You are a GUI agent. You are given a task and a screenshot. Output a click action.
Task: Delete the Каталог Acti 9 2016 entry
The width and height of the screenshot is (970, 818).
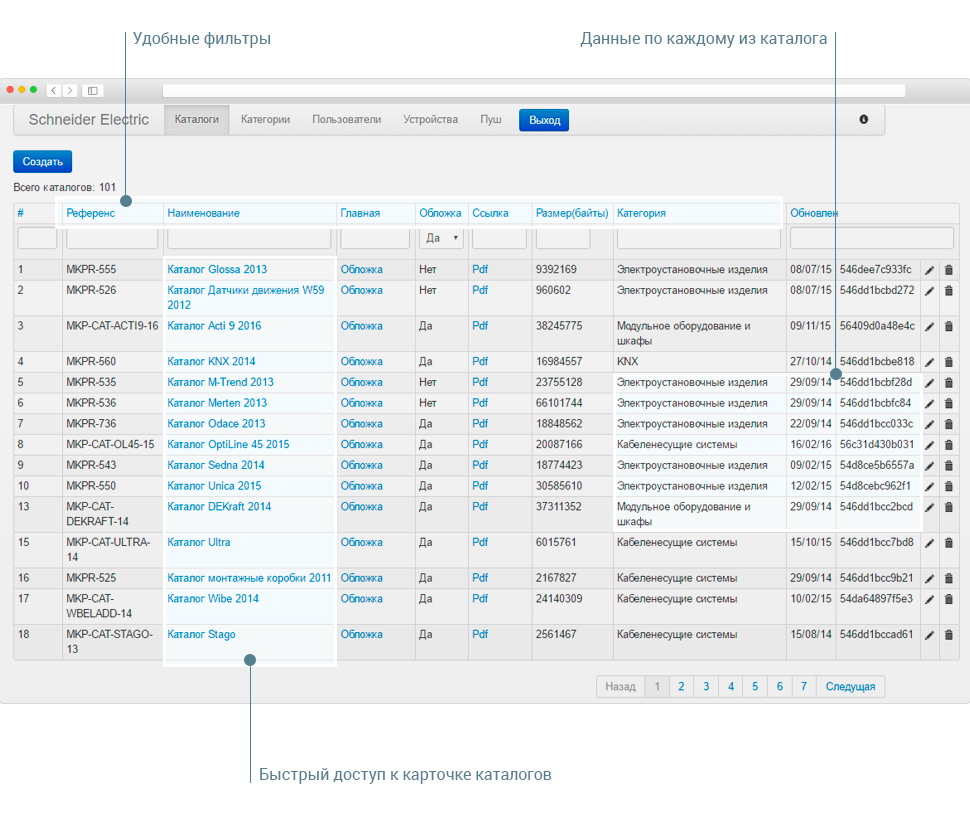click(x=948, y=327)
